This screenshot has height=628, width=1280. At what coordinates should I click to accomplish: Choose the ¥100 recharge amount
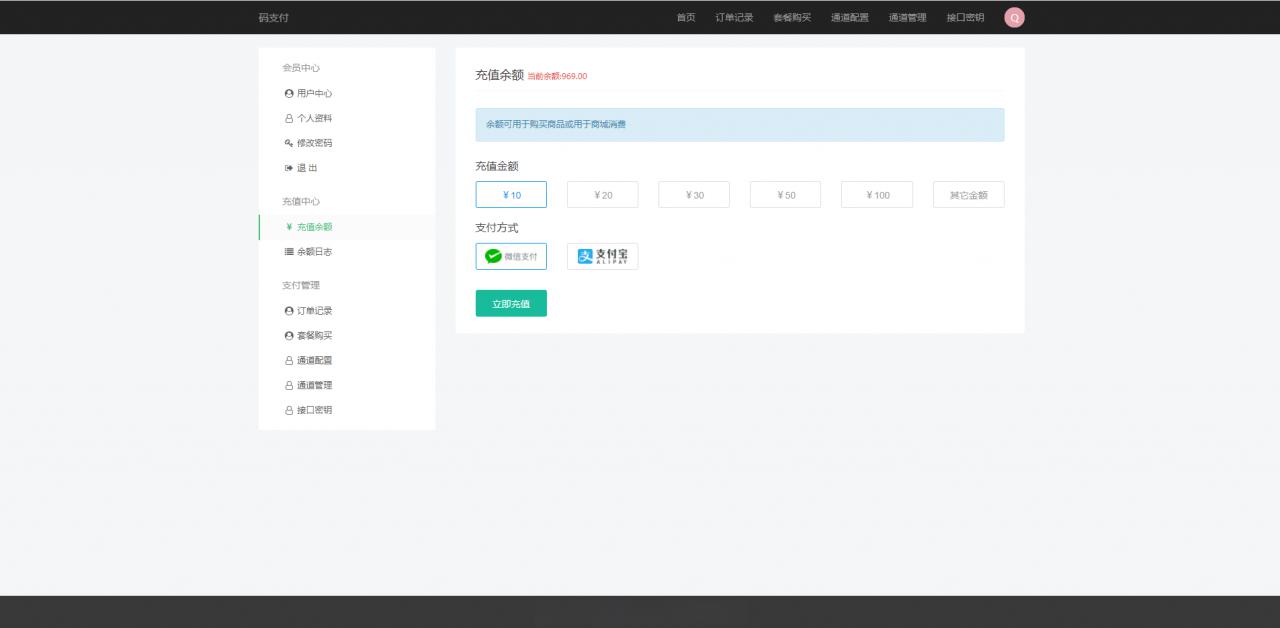pos(877,195)
